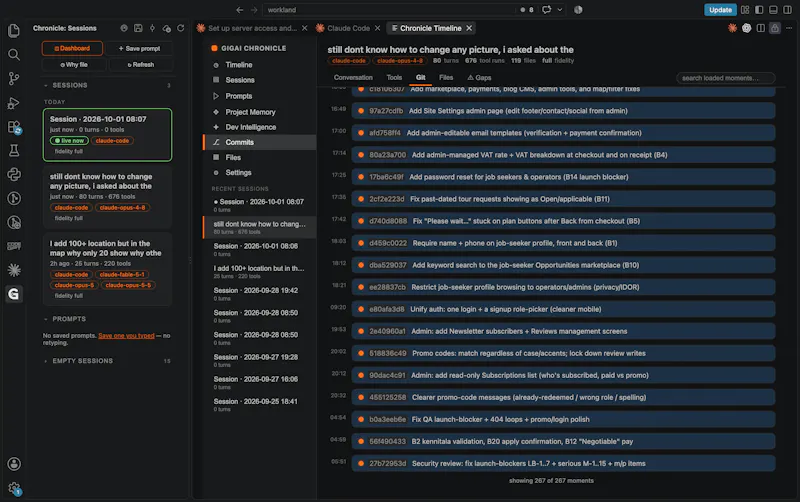The image size is (800, 502).
Task: Click refresh icon in Chronicle Sessions header
Action: (181, 28)
